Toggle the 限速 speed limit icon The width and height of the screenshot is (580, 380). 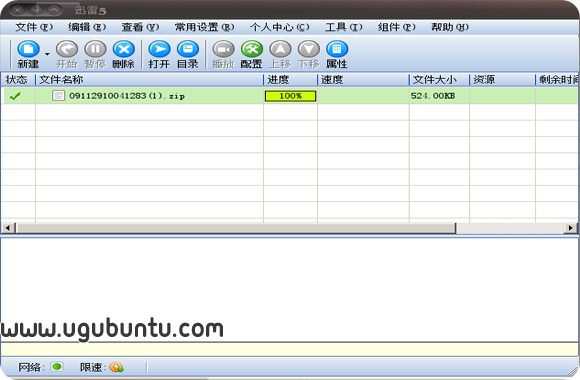(117, 367)
